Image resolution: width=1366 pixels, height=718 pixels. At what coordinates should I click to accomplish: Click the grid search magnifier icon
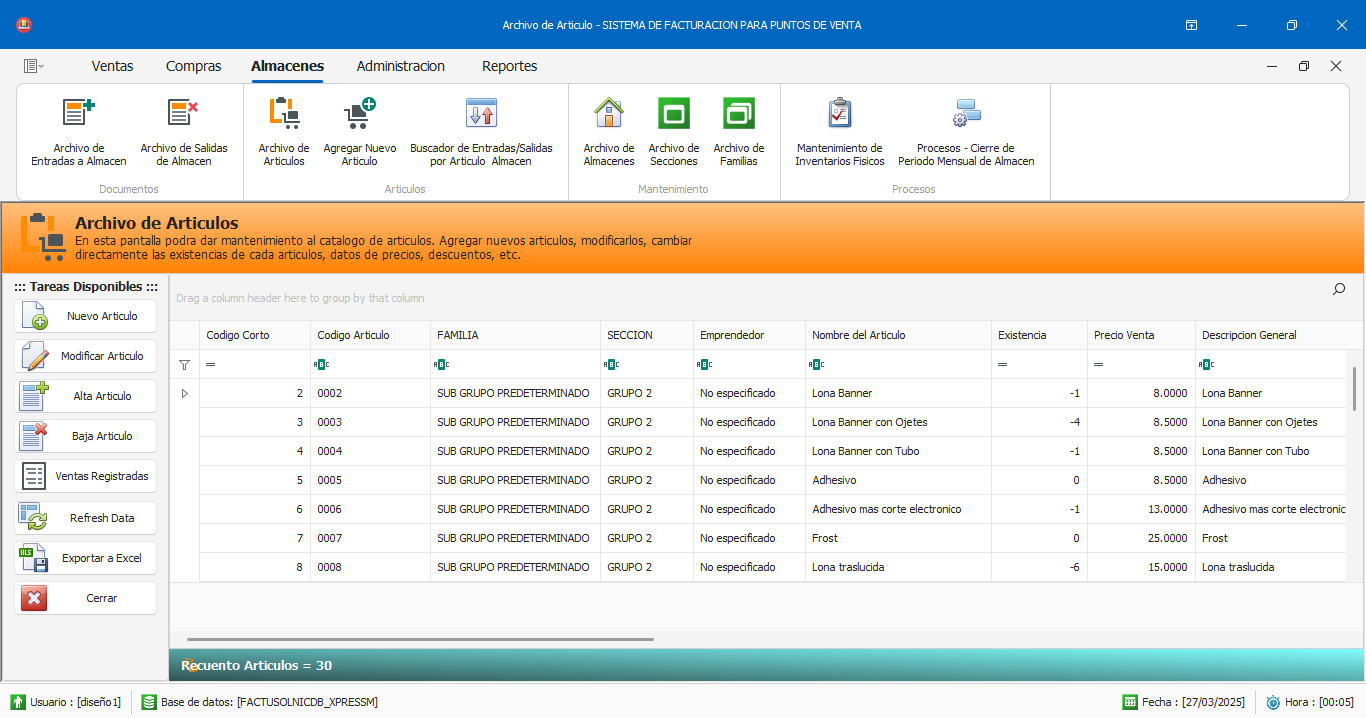pos(1339,290)
